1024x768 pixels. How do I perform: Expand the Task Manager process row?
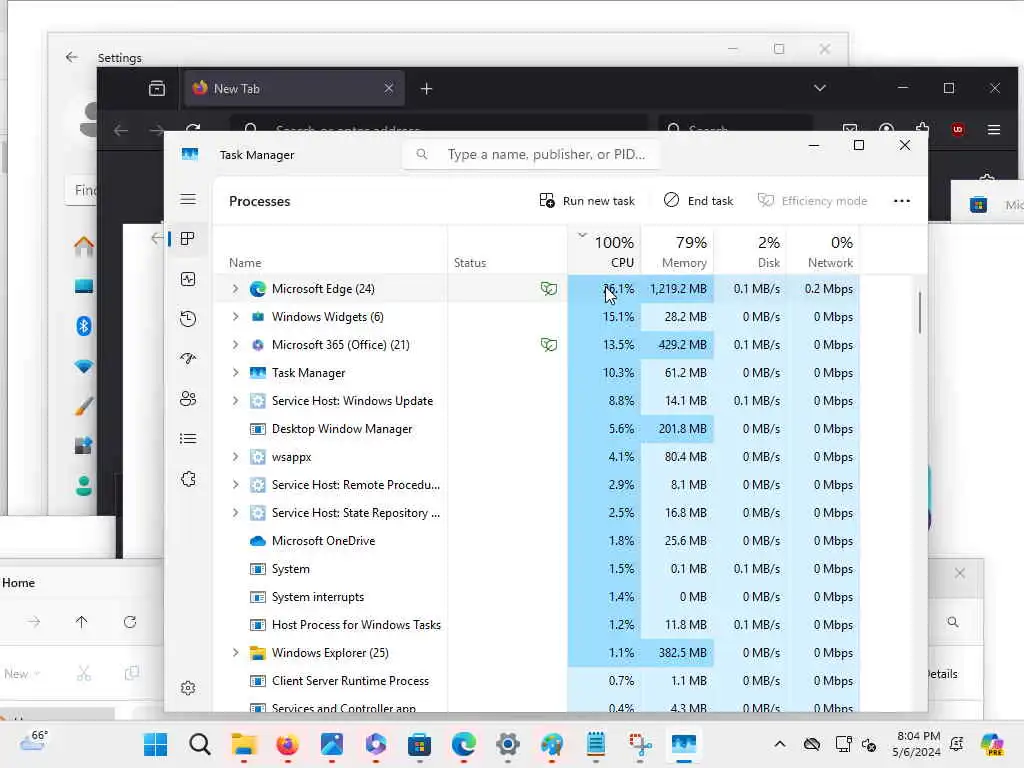(236, 373)
